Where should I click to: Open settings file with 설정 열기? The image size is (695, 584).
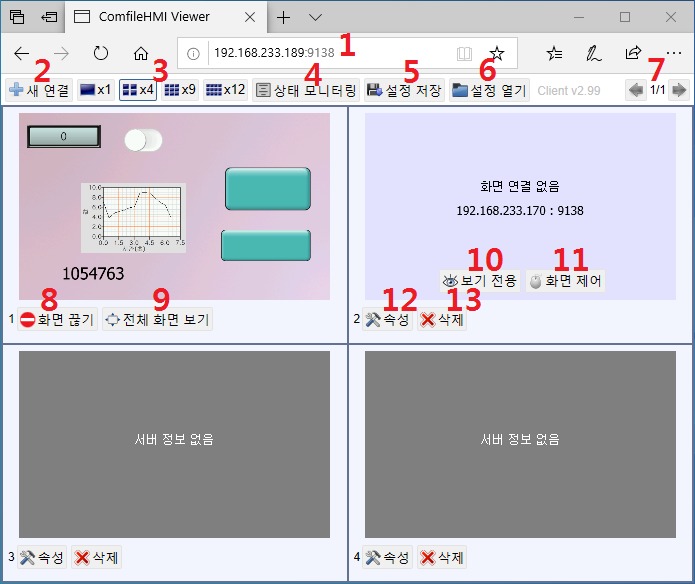[488, 90]
